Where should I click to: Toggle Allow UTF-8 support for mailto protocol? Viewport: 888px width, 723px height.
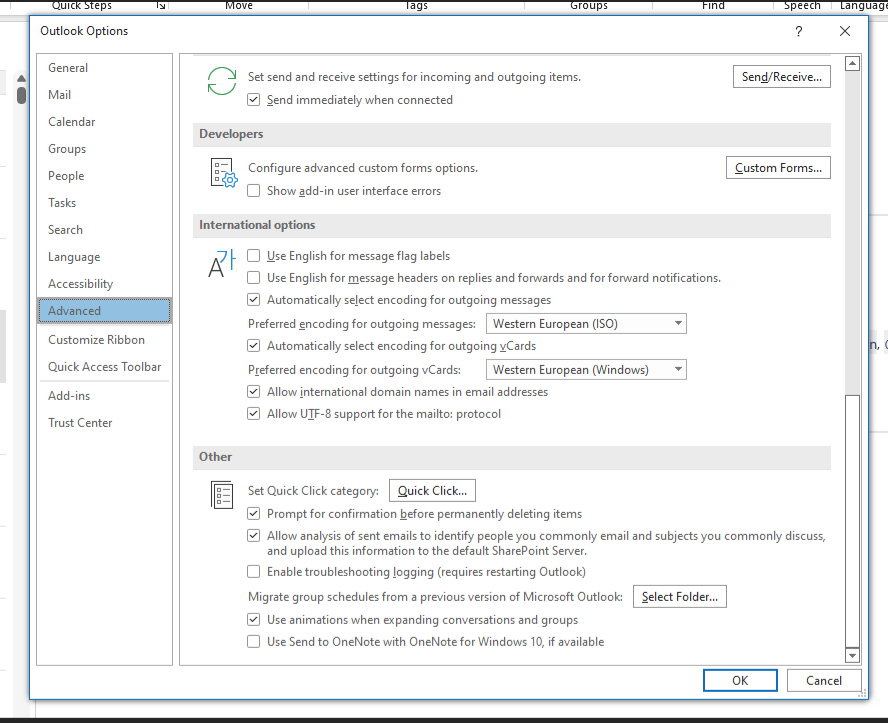(254, 414)
